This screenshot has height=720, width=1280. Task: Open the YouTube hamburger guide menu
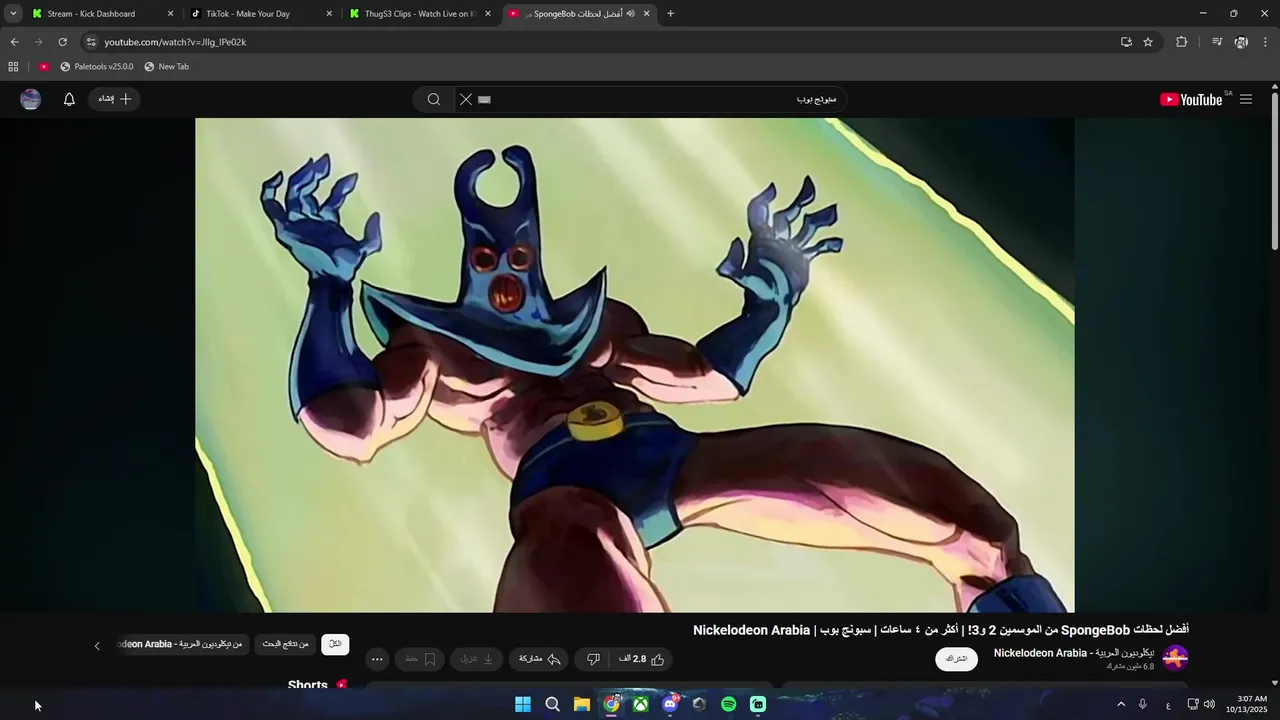[1246, 99]
